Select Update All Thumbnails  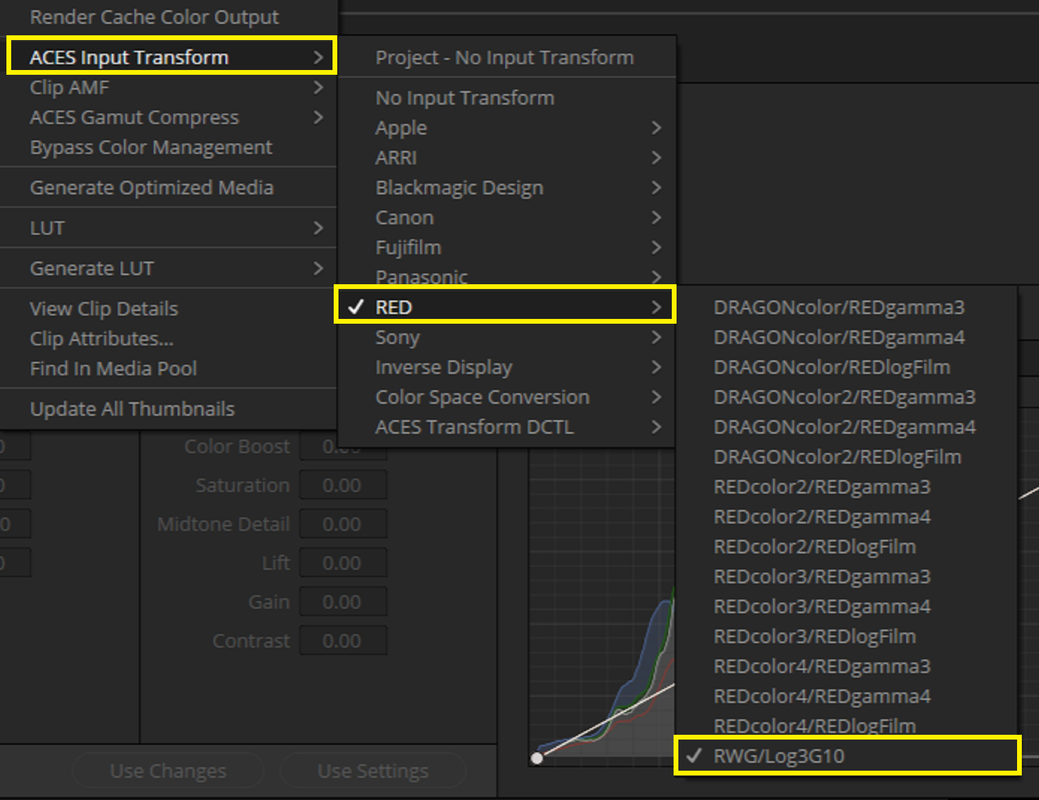click(169, 409)
